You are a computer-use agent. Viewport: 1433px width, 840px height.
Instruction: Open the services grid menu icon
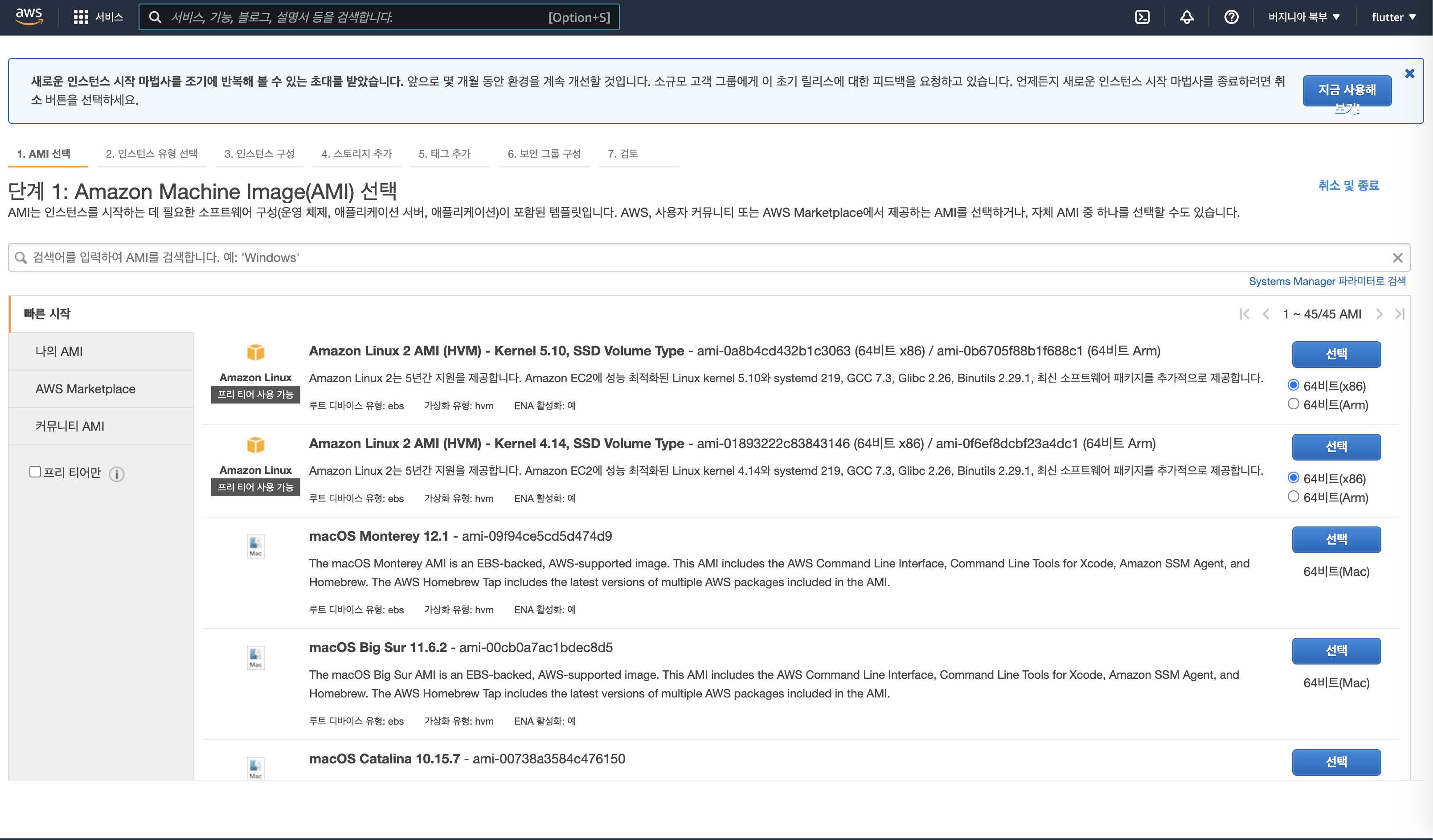pyautogui.click(x=81, y=17)
